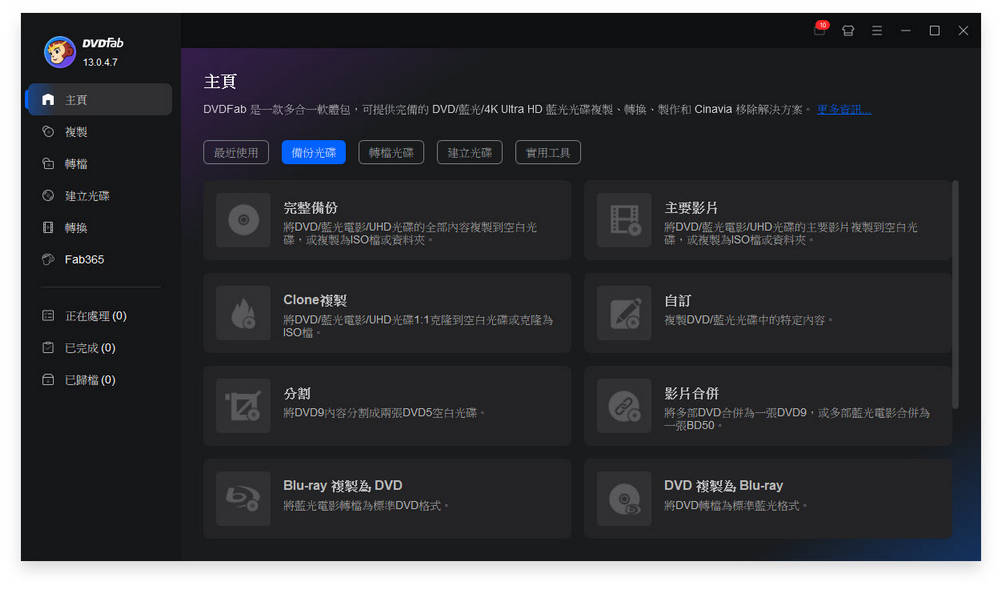Screen dimensions: 1002x590
Task: Switch to the 實用工具 tab
Action: [547, 152]
